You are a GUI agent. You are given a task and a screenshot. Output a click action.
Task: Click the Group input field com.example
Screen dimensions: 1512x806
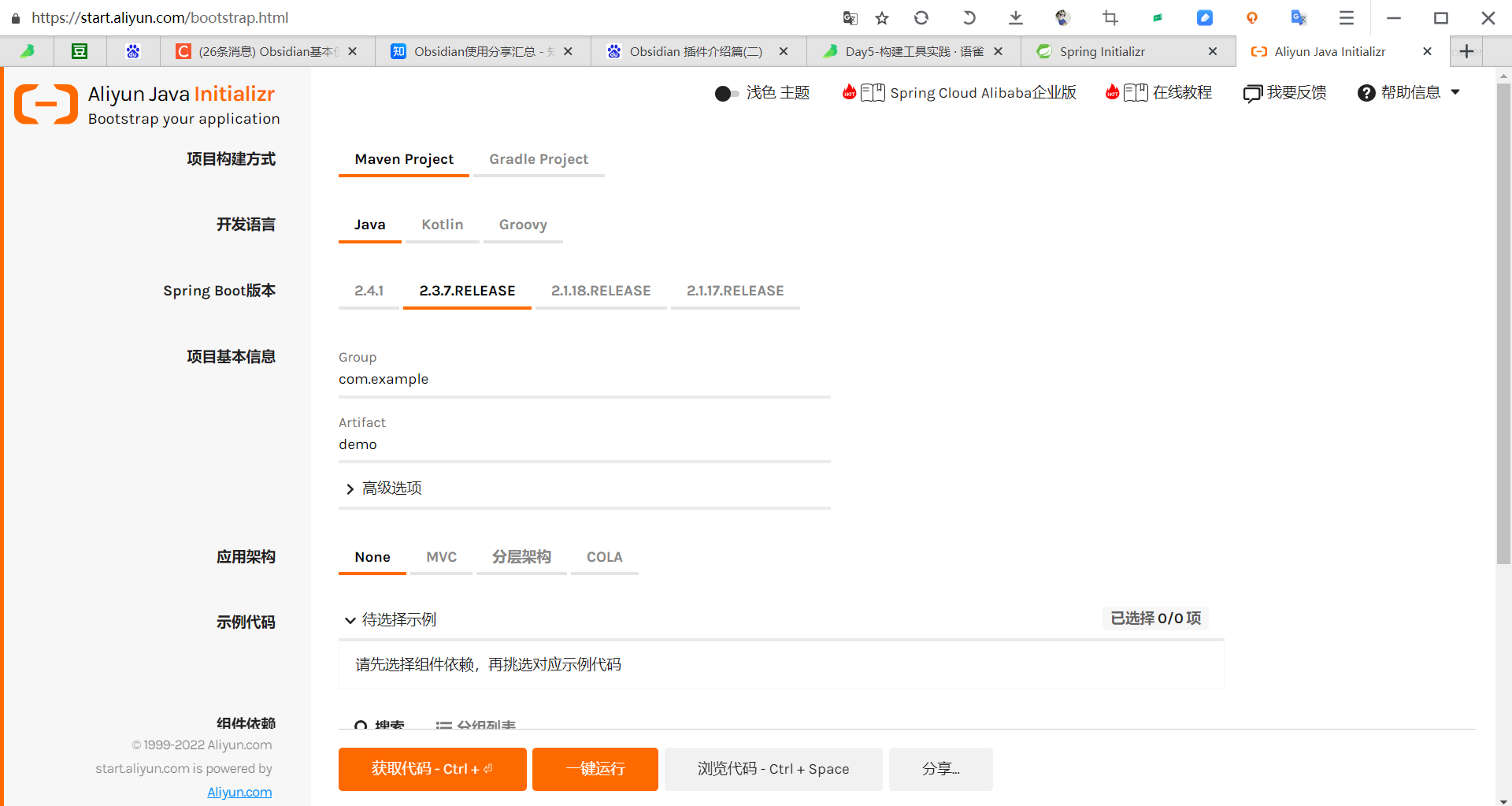584,380
